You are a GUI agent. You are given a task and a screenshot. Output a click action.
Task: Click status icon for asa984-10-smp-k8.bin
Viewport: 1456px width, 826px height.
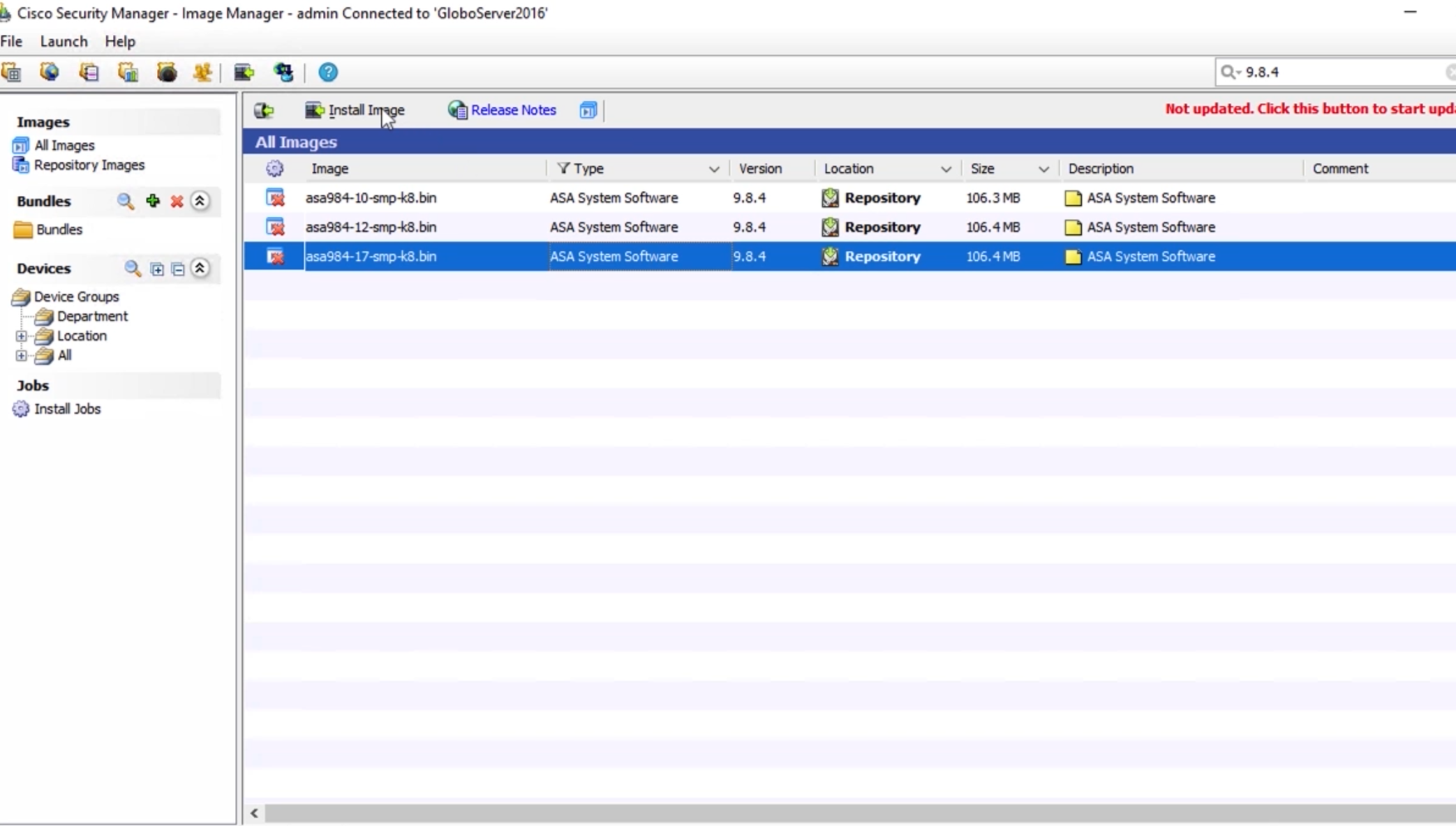tap(276, 198)
